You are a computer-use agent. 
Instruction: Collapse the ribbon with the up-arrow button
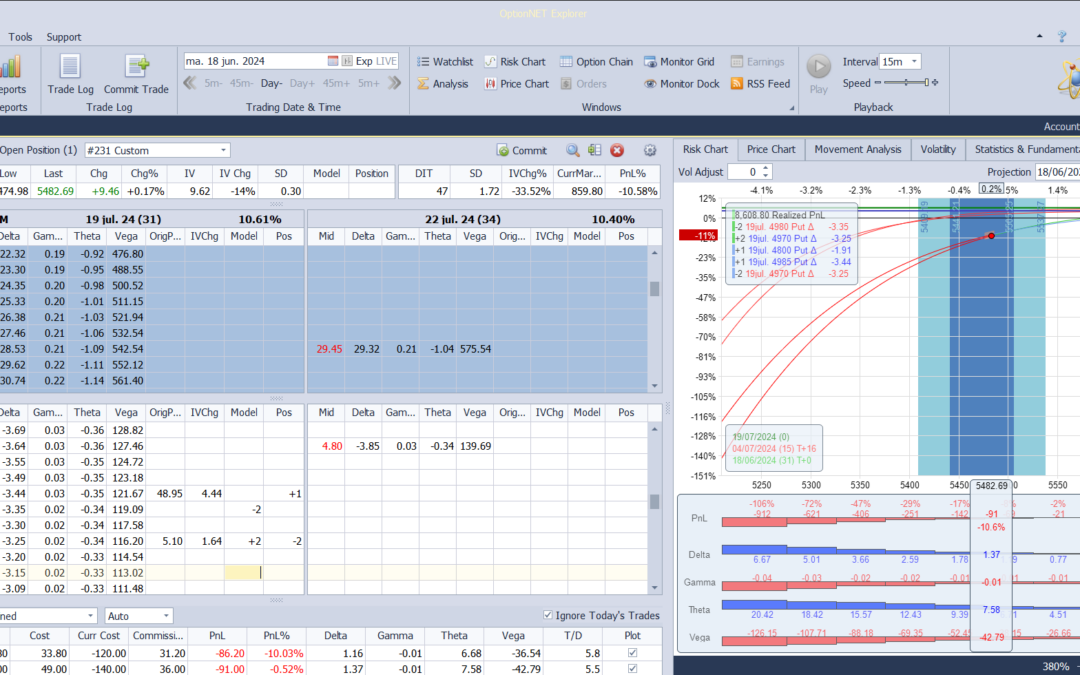click(x=1039, y=37)
